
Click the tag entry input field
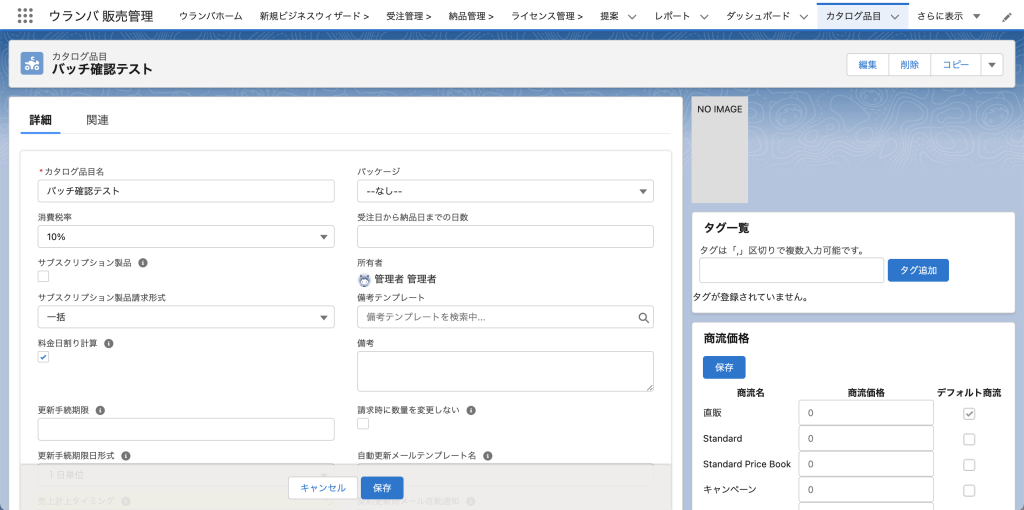pos(792,270)
